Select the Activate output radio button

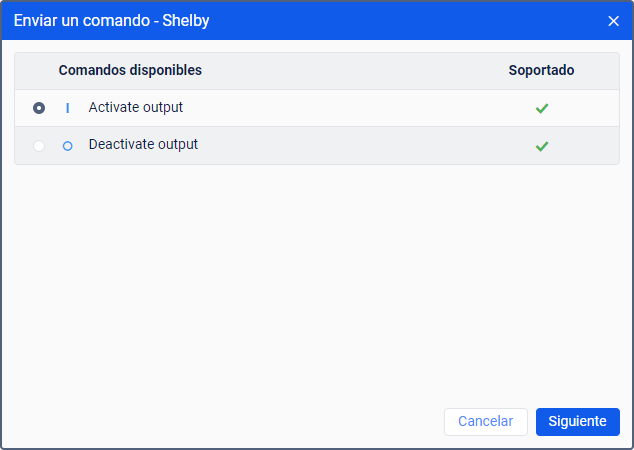click(39, 108)
